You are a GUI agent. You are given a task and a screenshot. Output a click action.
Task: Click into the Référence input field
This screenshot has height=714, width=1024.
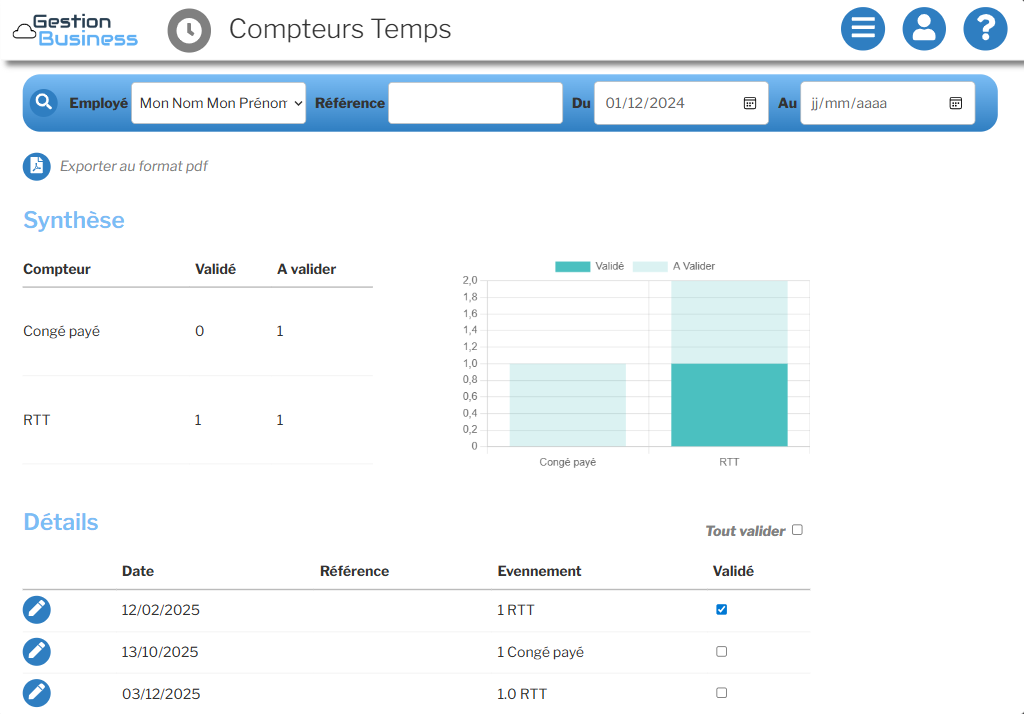coord(475,103)
